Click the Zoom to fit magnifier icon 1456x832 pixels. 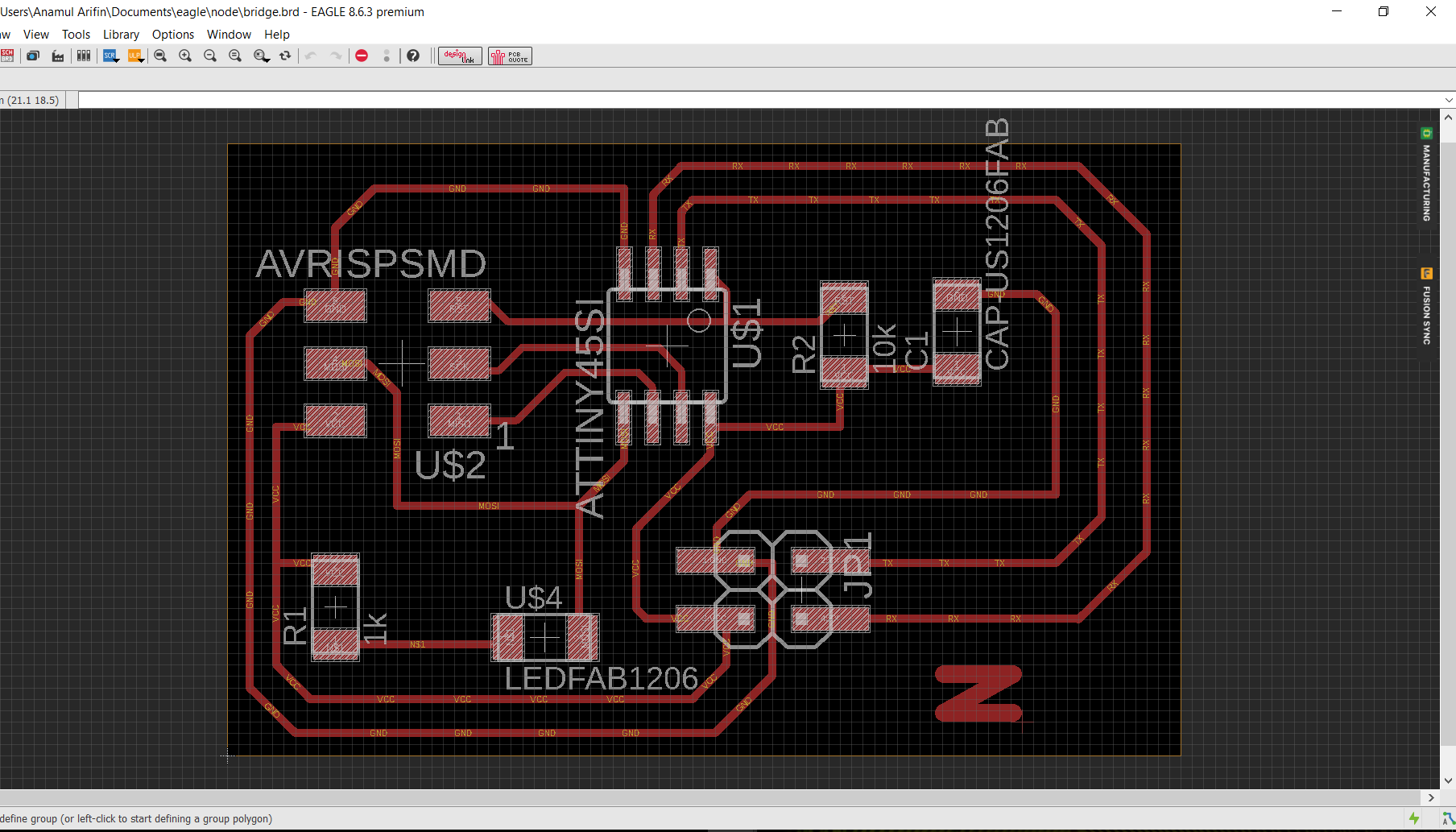click(160, 56)
